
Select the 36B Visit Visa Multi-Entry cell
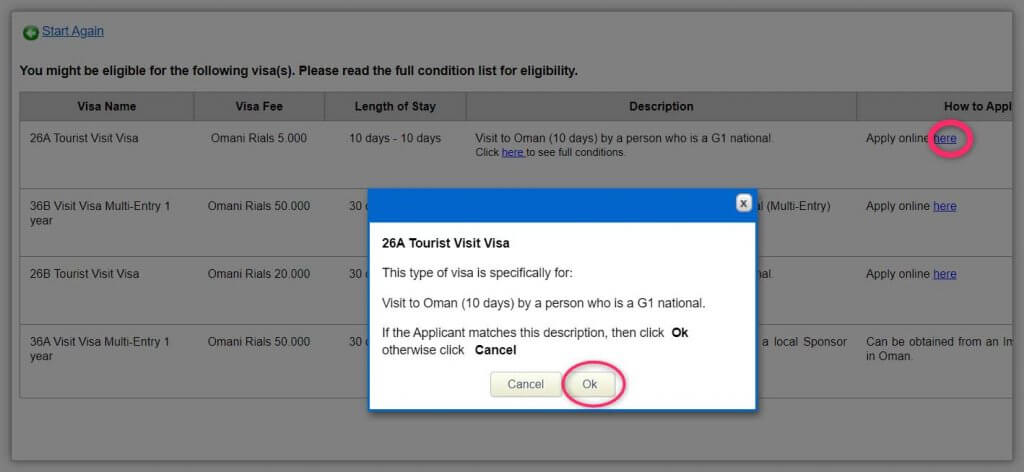click(x=100, y=213)
